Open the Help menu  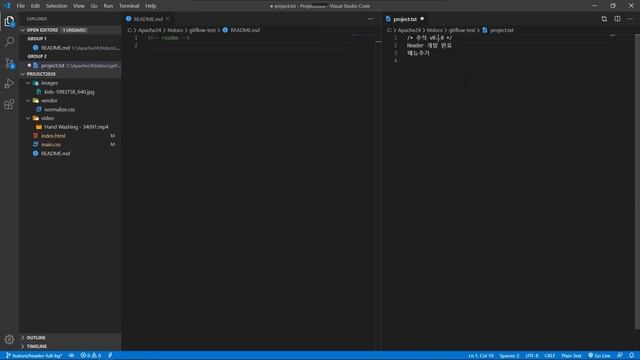coord(151,6)
